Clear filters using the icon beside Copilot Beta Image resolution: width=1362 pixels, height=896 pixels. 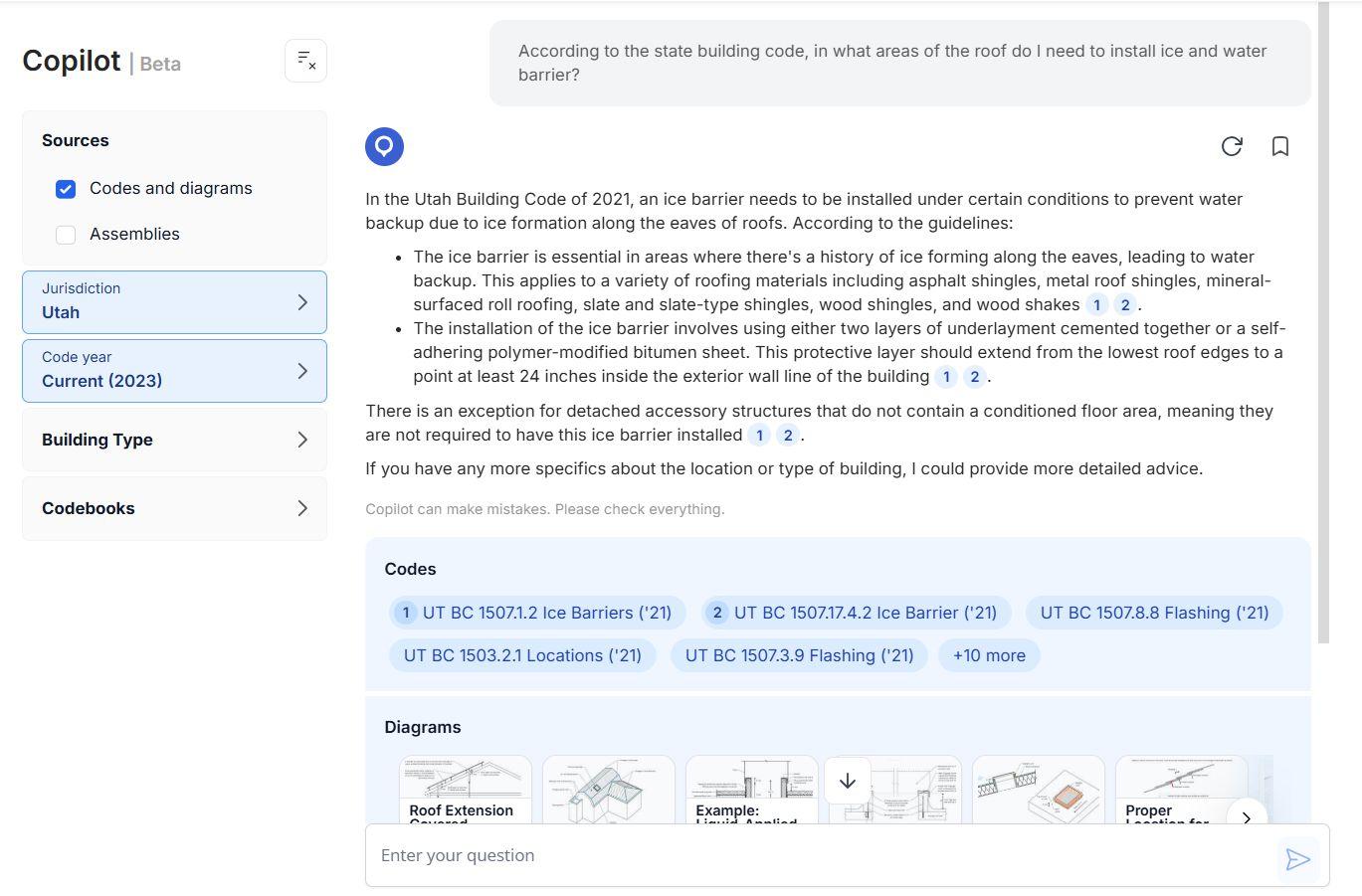click(305, 61)
